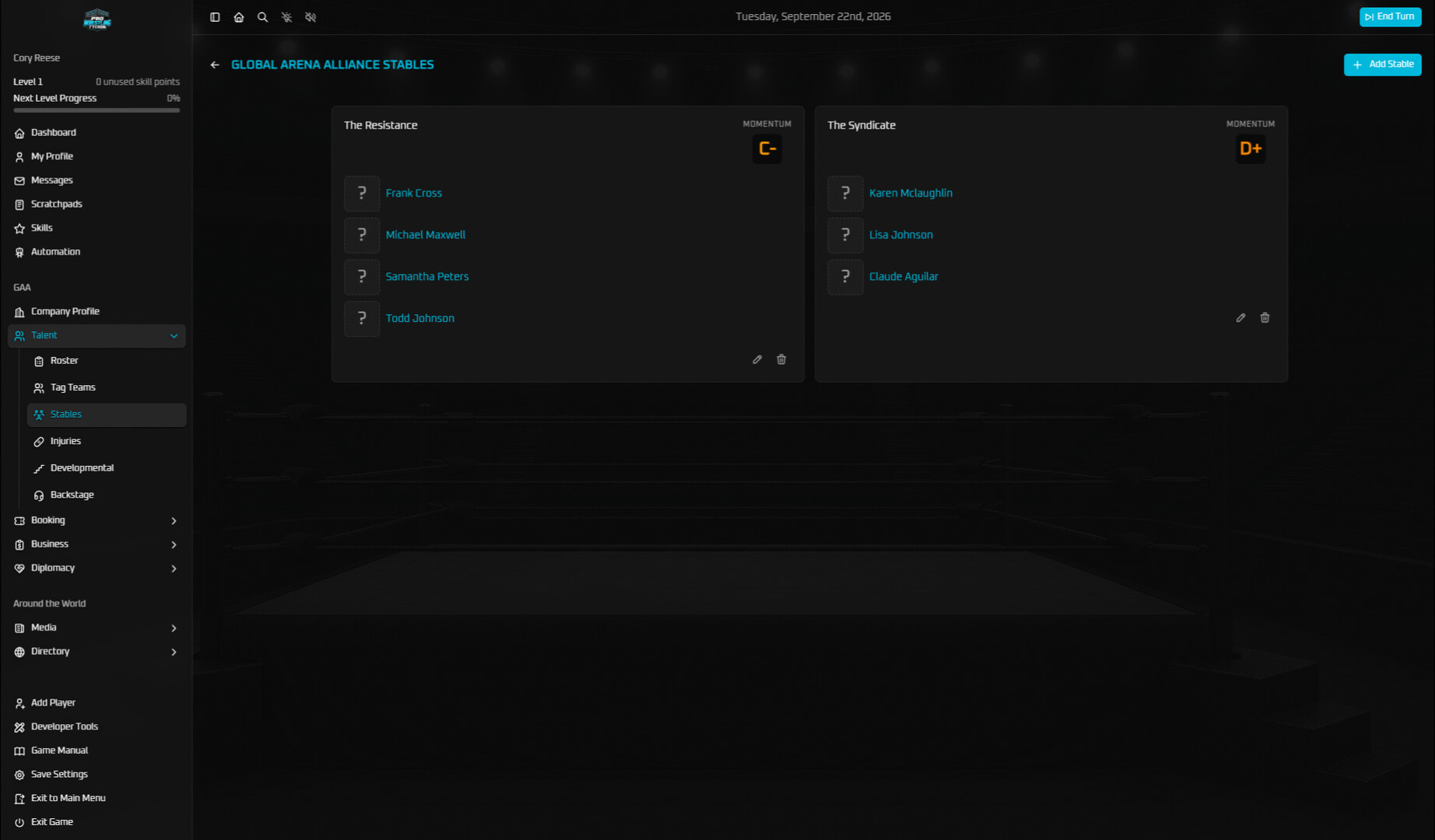Expand the Business menu section
The image size is (1435, 840).
(x=96, y=544)
